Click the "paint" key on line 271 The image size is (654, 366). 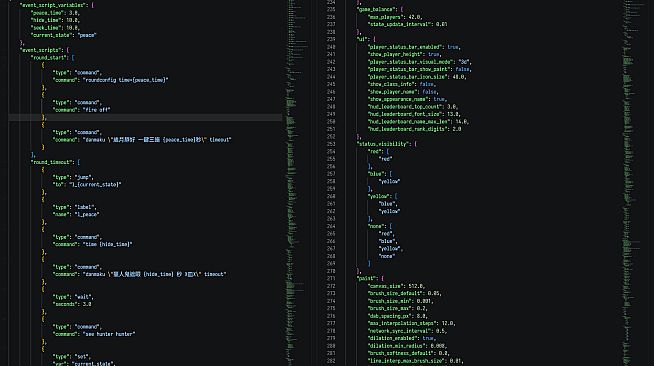point(365,278)
